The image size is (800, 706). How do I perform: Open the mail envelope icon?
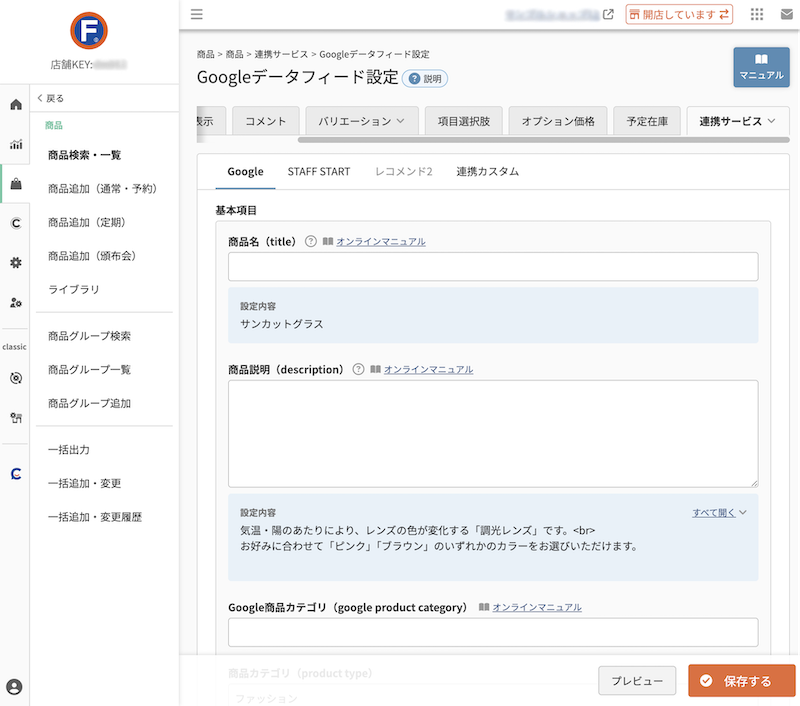click(787, 14)
